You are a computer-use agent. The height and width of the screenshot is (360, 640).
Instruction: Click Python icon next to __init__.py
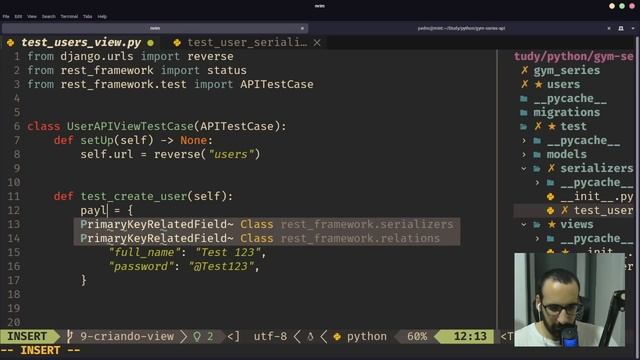coord(551,197)
